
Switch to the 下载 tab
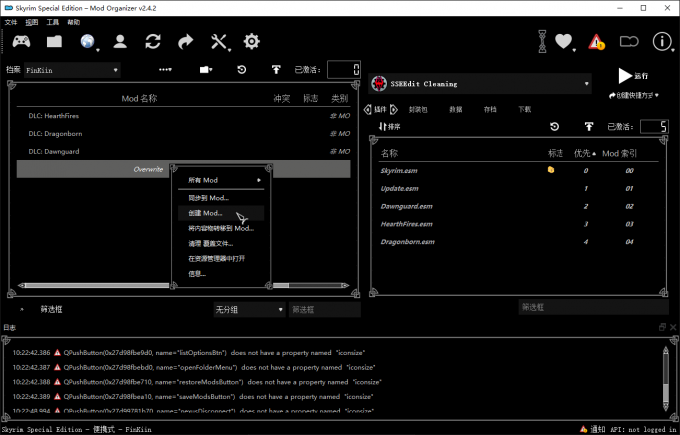525,109
